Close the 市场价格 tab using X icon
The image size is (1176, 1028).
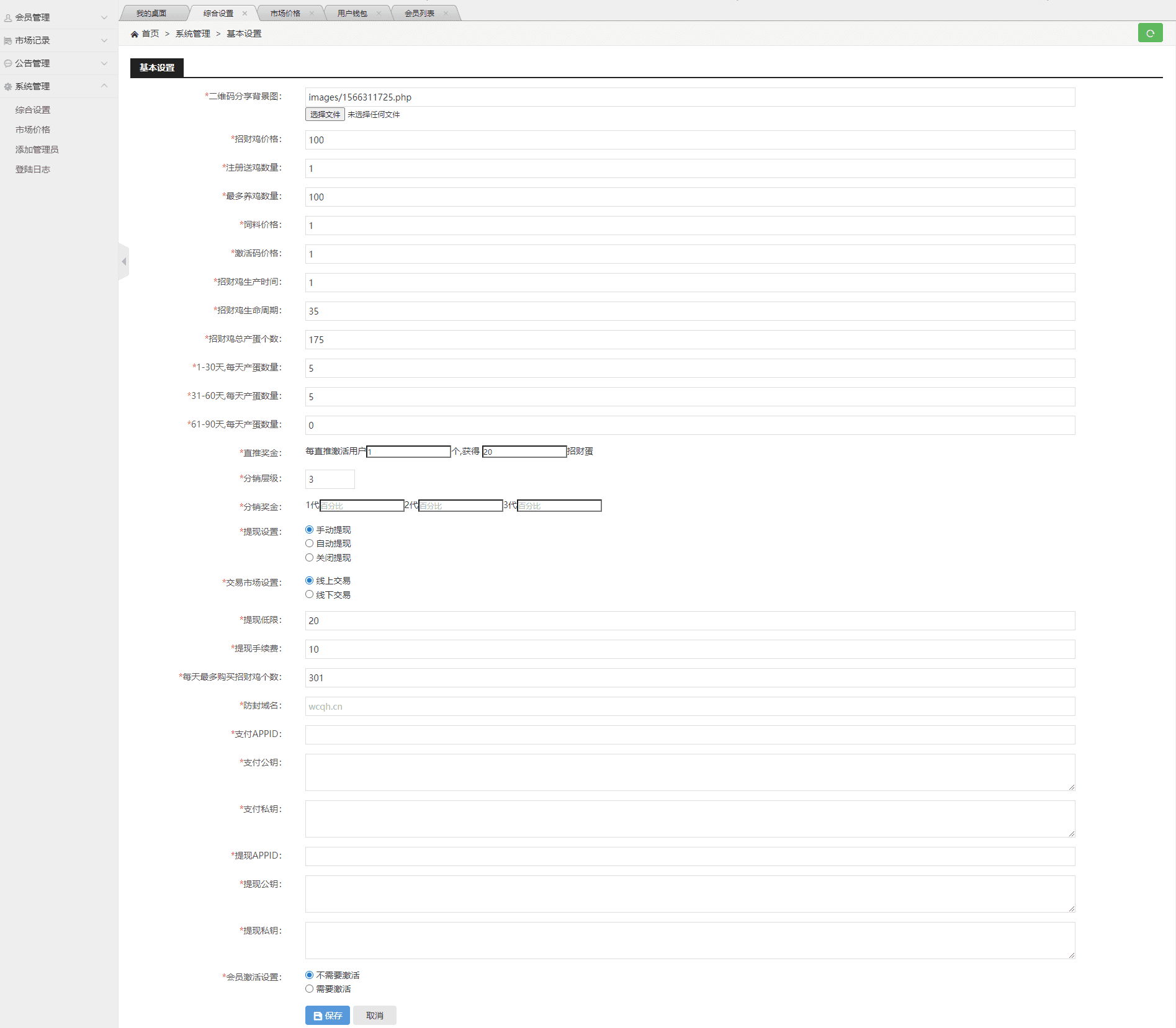[x=312, y=13]
